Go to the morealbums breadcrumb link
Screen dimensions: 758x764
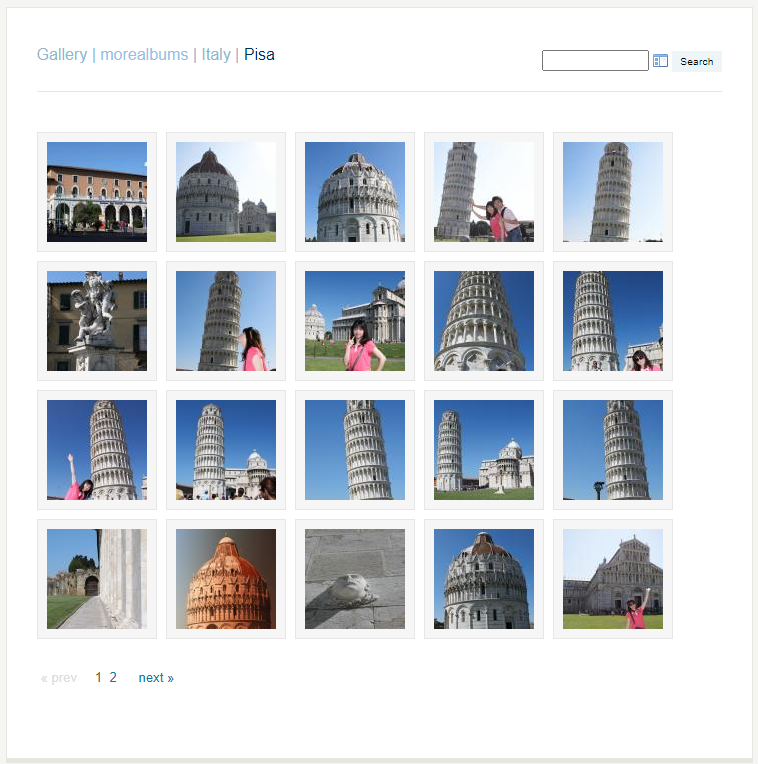(x=144, y=55)
